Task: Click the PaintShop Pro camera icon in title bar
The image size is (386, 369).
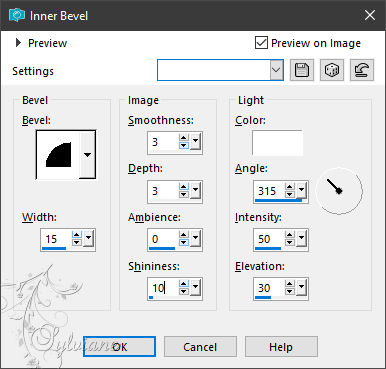Action: tap(17, 15)
